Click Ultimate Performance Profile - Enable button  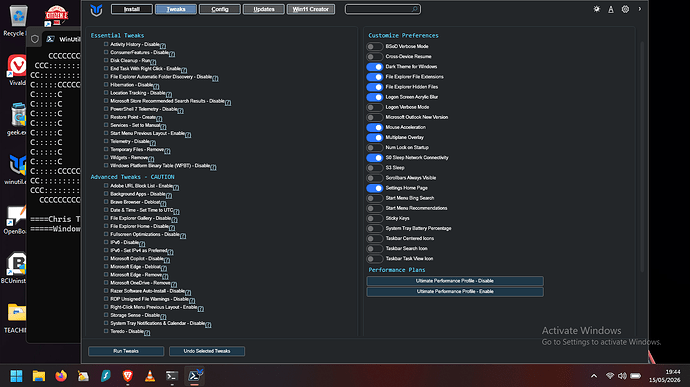455,291
